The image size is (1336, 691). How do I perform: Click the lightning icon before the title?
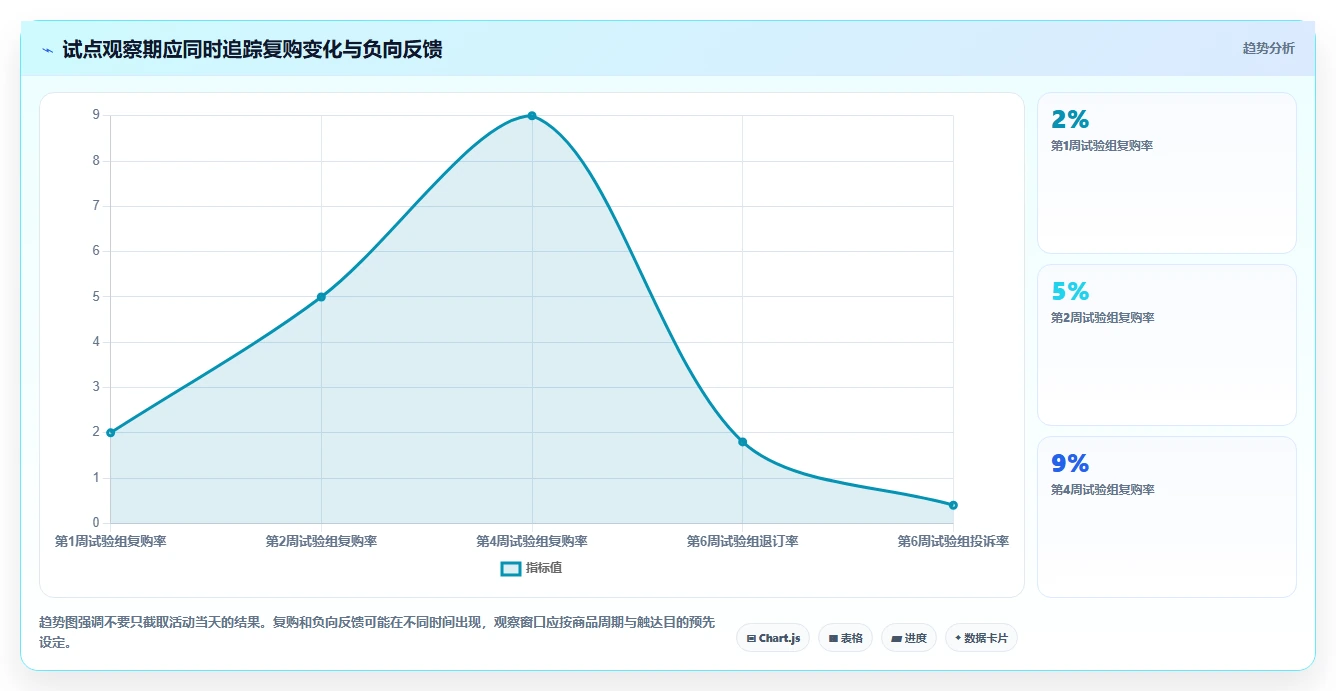tap(47, 50)
